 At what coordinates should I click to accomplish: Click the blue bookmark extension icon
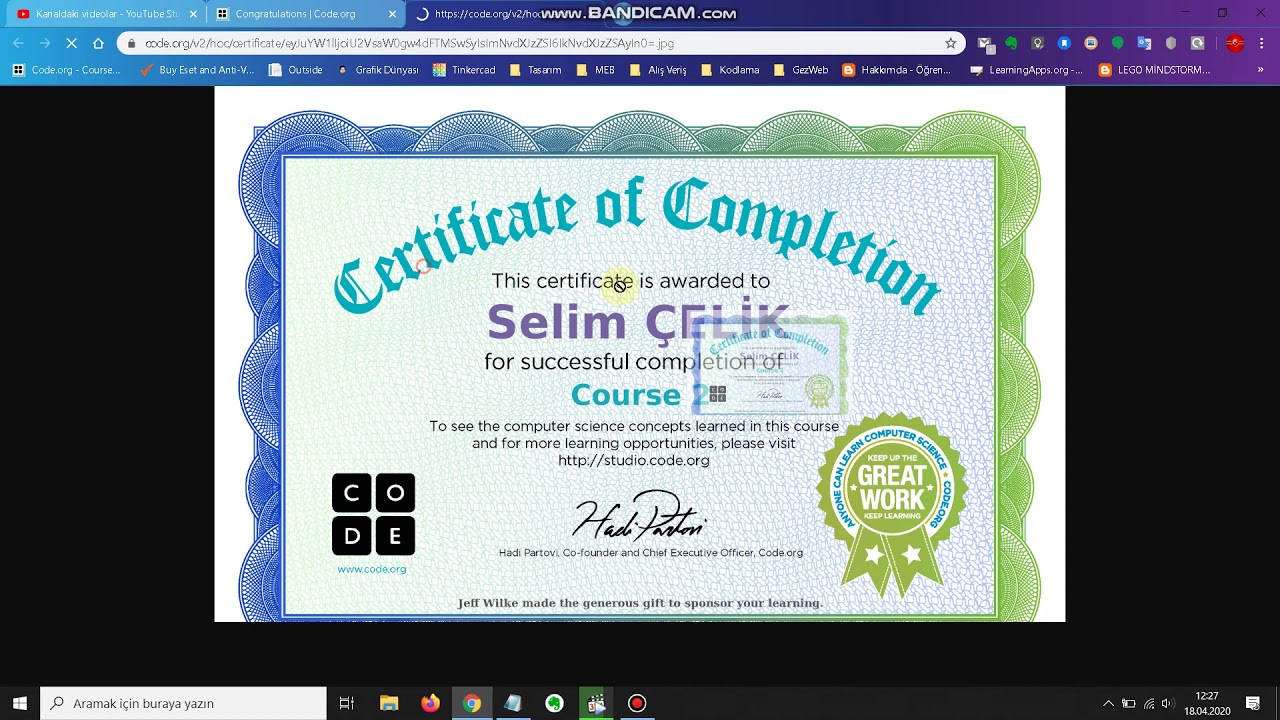pyautogui.click(x=1064, y=43)
